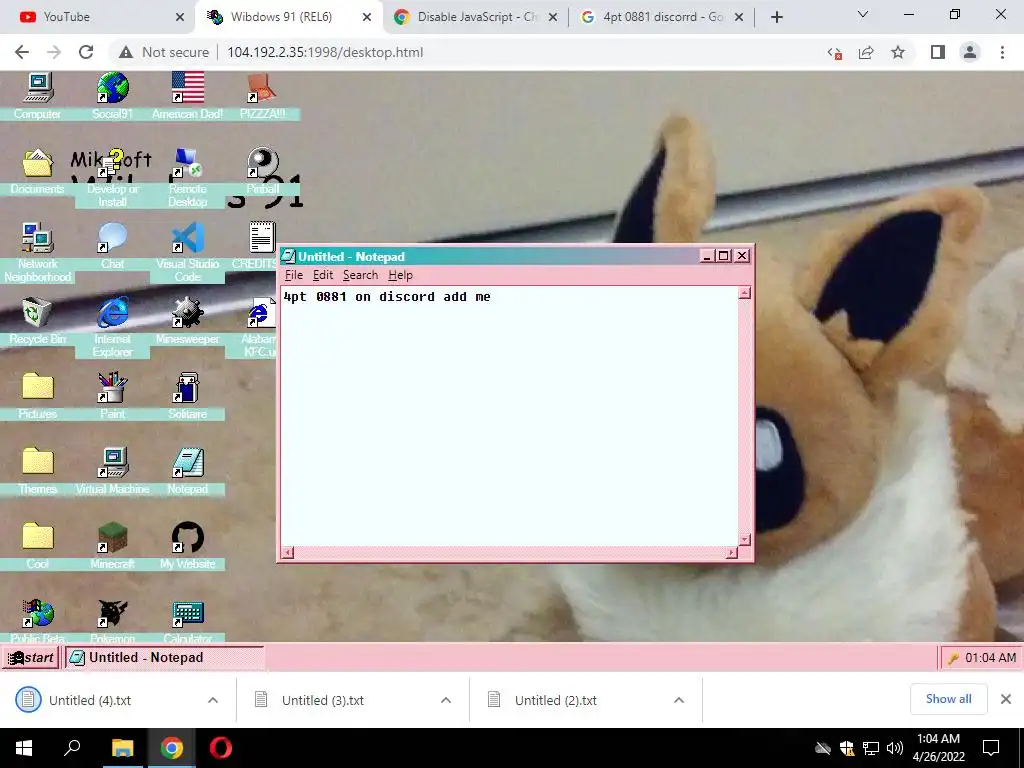Click the share page icon
1024x768 pixels.
866,52
